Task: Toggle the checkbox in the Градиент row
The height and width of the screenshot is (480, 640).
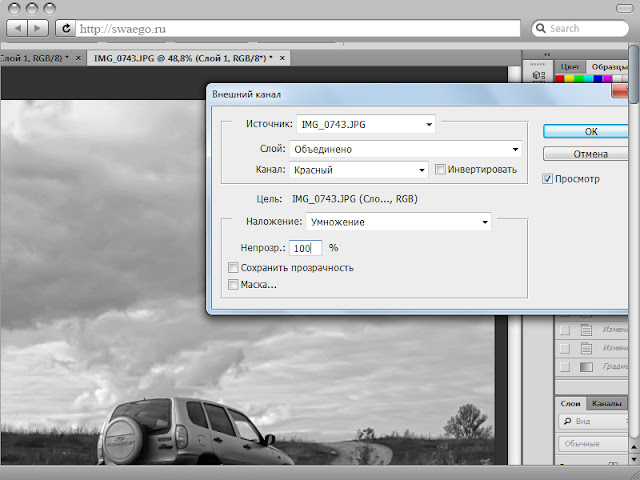Action: [564, 367]
